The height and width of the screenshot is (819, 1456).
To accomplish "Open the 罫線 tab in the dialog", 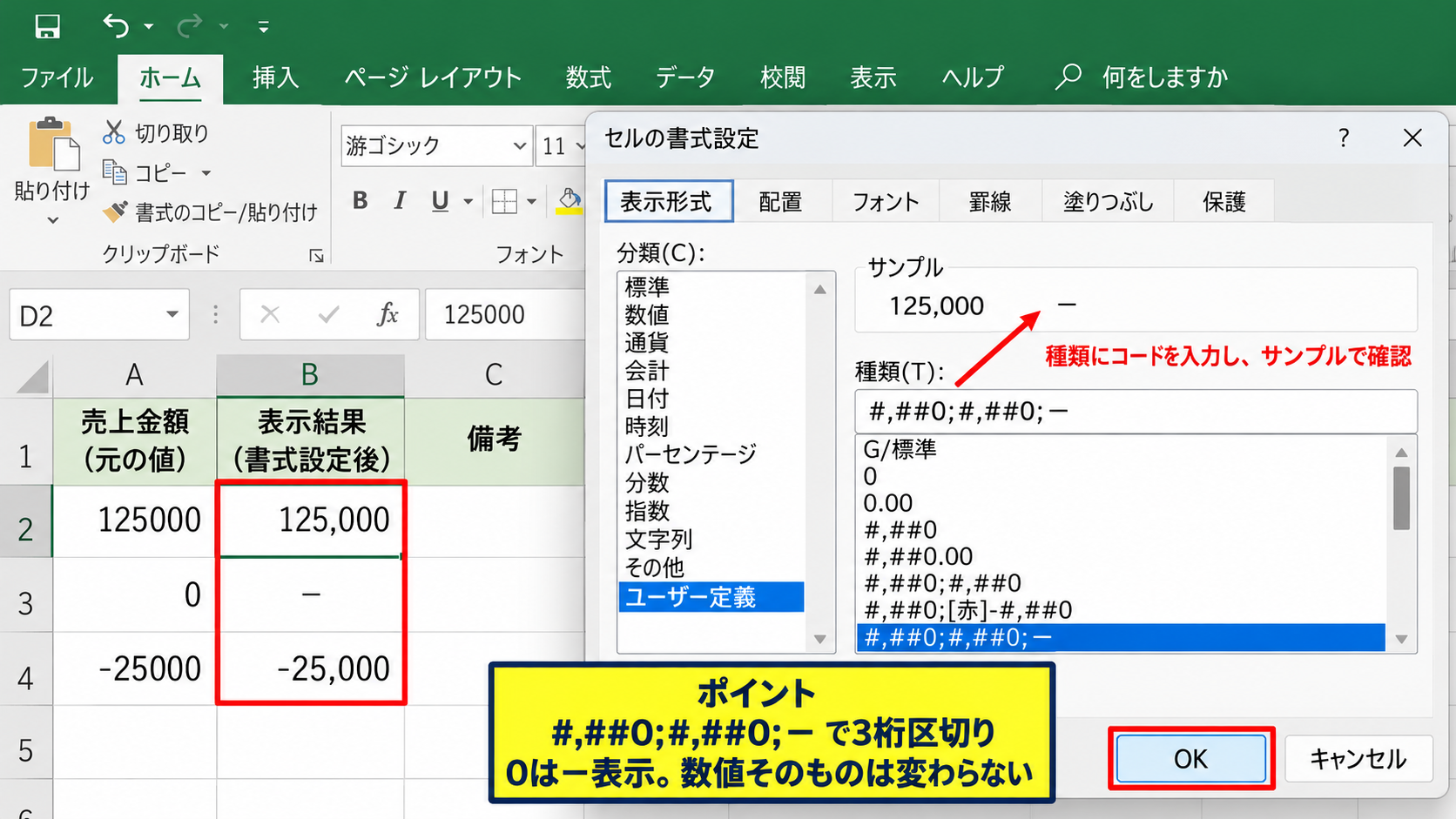I will coord(990,202).
